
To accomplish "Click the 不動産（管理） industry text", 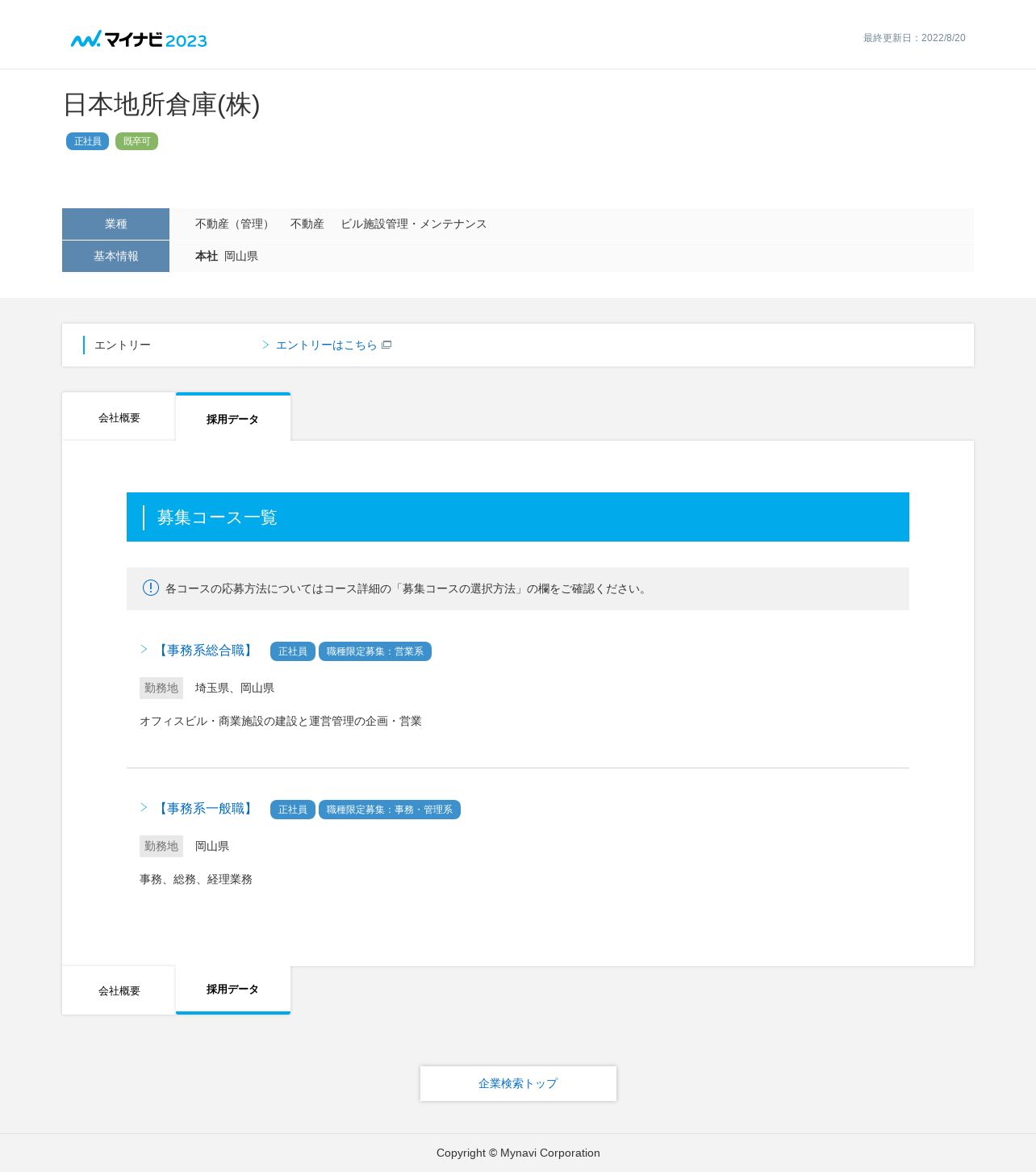I will coord(235,224).
